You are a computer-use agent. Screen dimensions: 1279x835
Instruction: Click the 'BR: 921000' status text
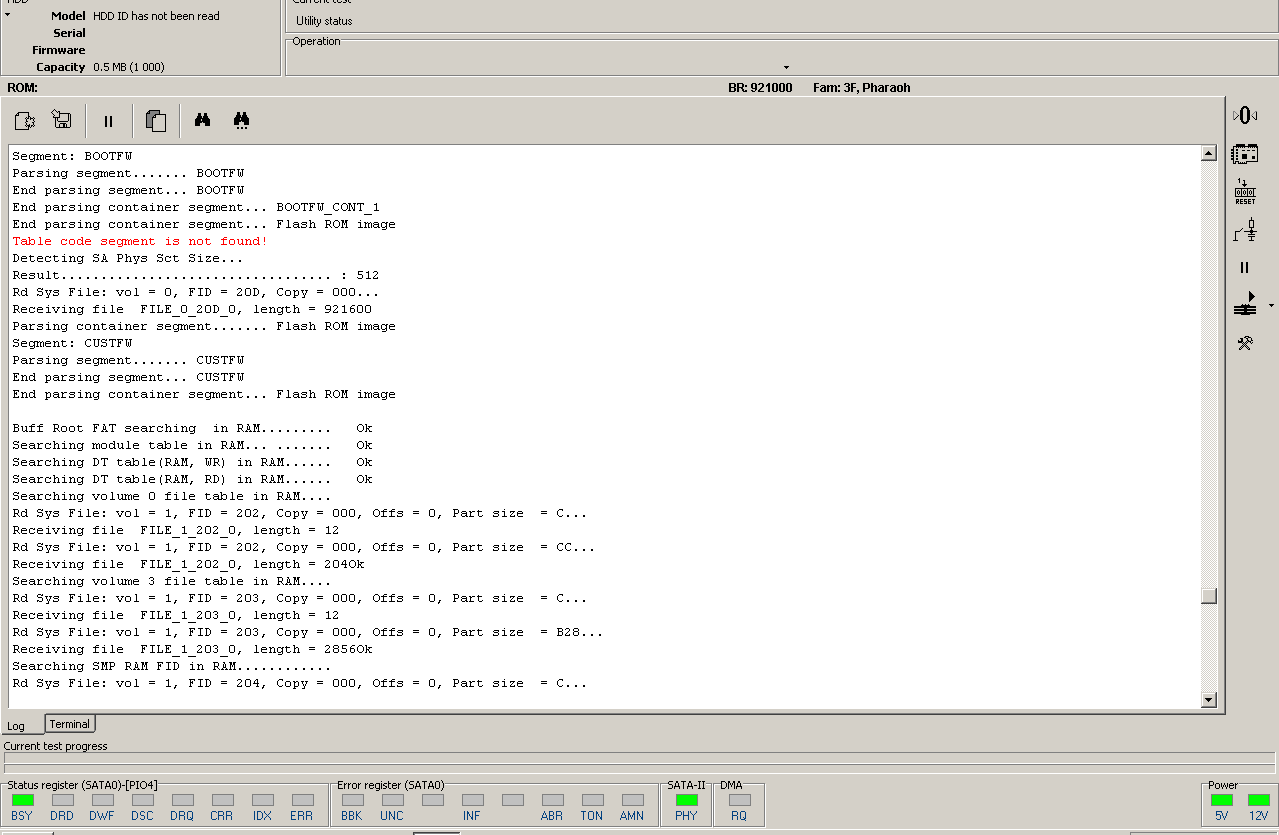click(x=760, y=88)
